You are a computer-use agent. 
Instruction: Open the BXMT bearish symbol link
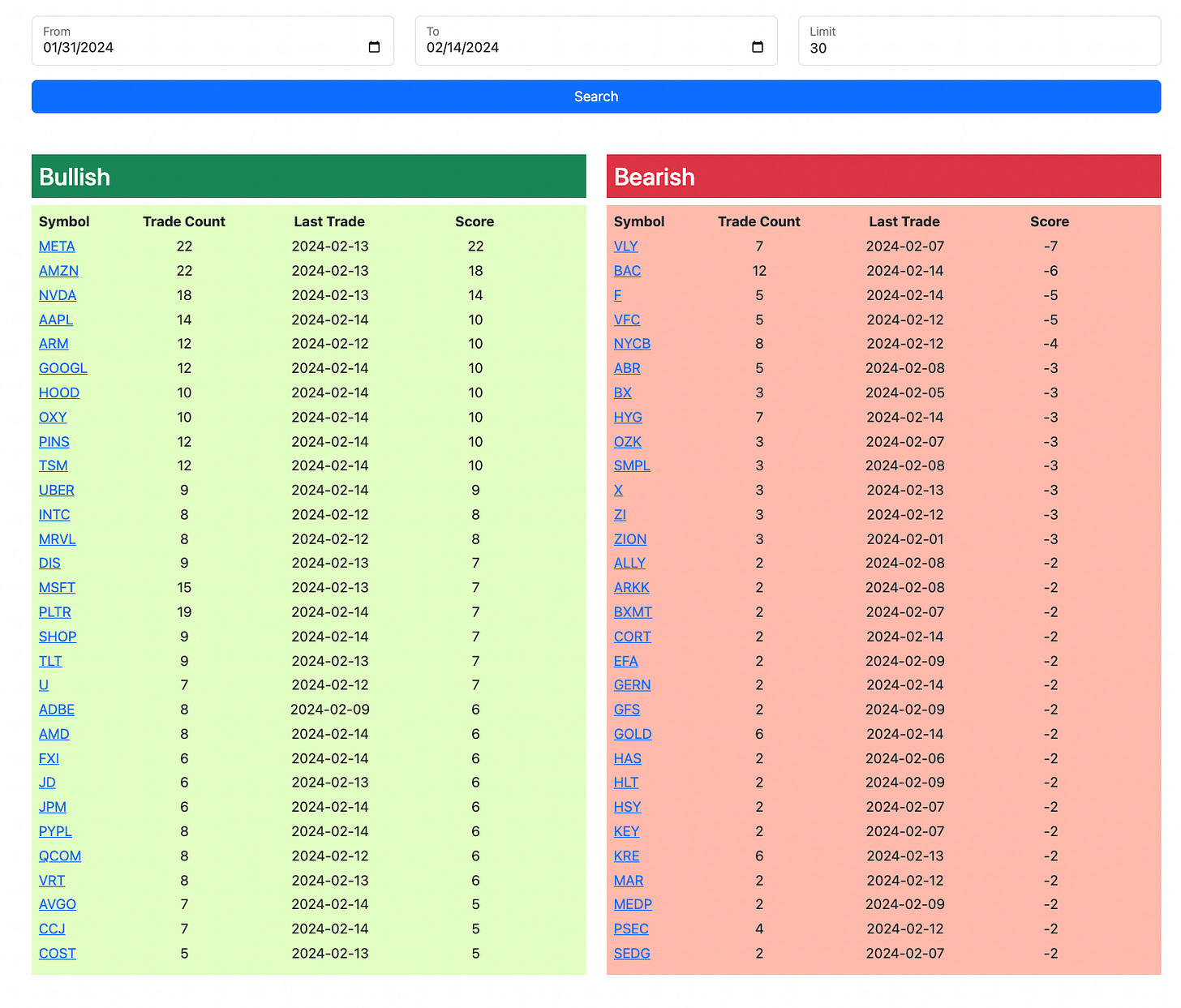coord(633,612)
